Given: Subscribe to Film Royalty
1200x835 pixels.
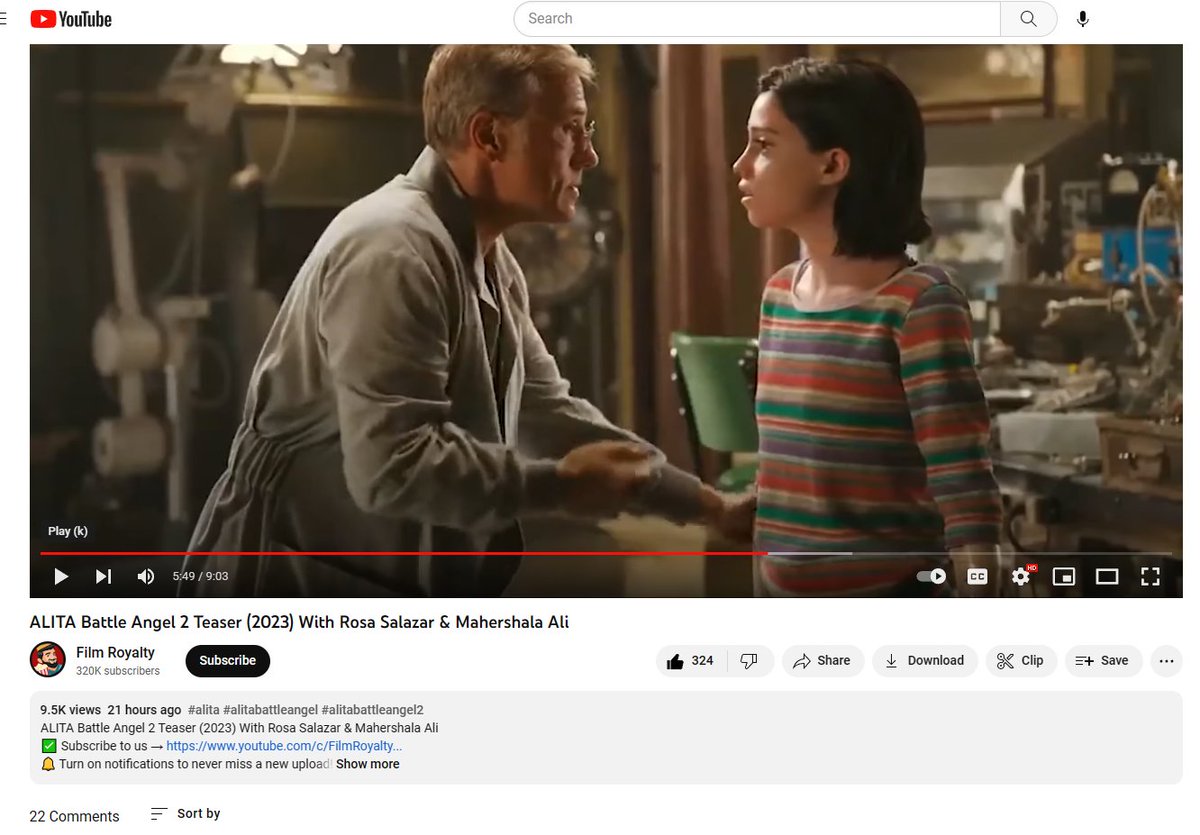Looking at the screenshot, I should (228, 660).
